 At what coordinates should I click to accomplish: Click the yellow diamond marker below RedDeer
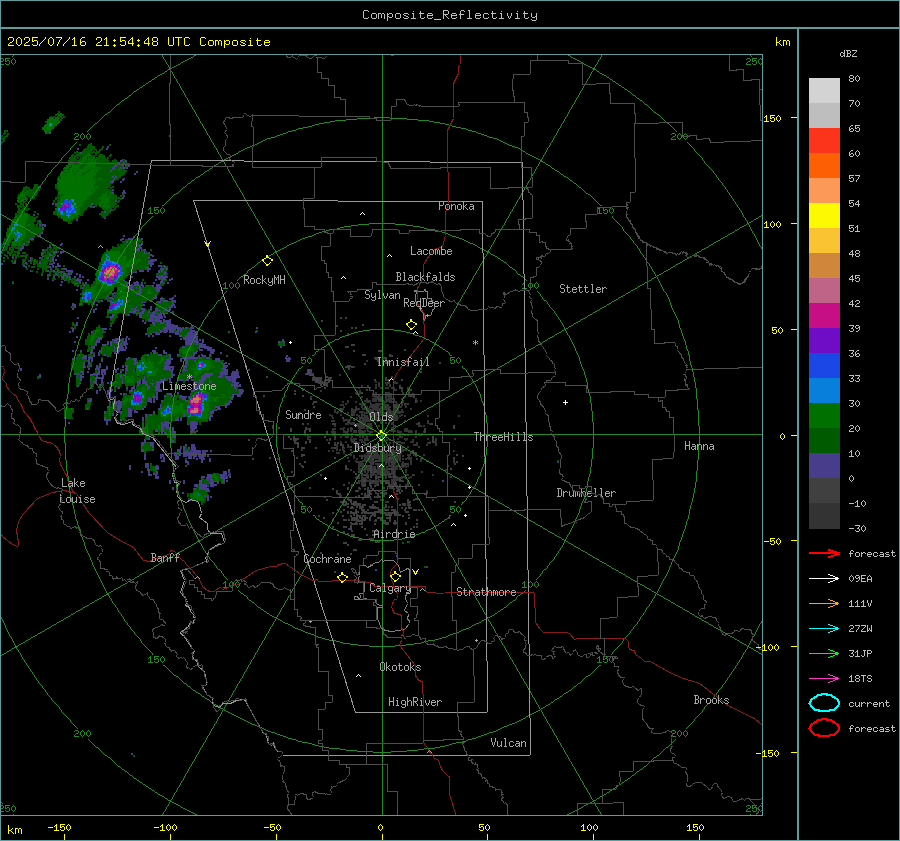(412, 325)
